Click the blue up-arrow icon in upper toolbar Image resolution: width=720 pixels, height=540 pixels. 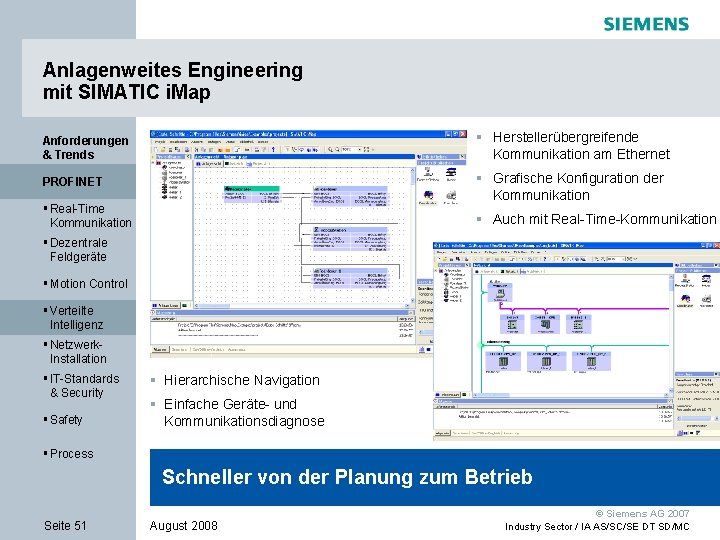pos(274,149)
